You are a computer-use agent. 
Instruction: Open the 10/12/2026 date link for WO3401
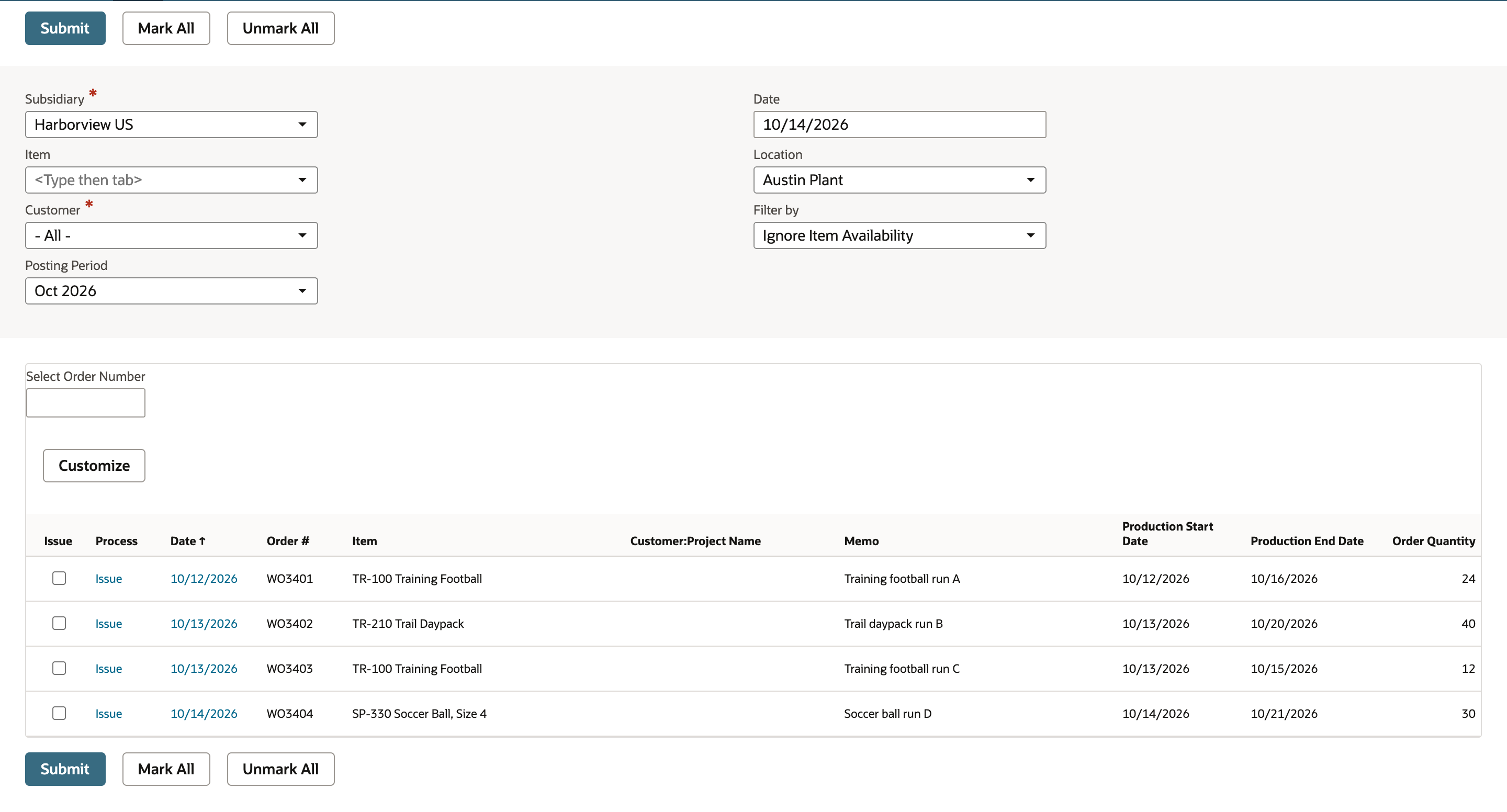point(204,579)
